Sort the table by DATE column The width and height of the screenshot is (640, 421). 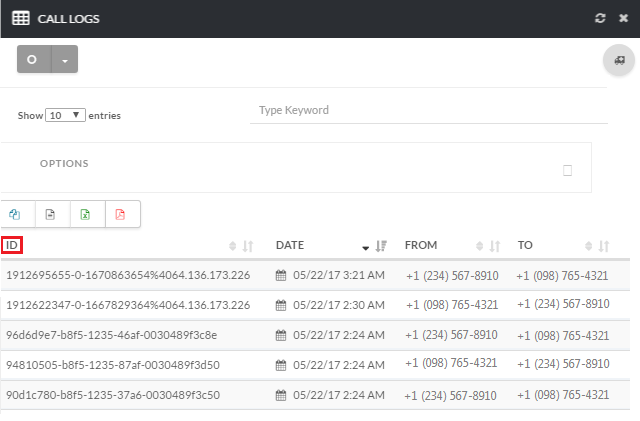[290, 245]
